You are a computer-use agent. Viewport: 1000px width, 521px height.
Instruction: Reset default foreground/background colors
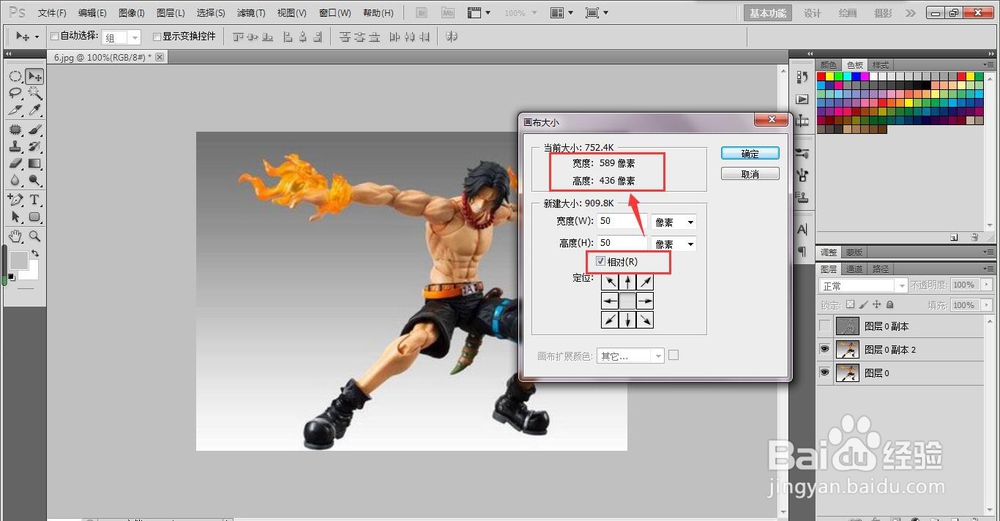pos(11,277)
